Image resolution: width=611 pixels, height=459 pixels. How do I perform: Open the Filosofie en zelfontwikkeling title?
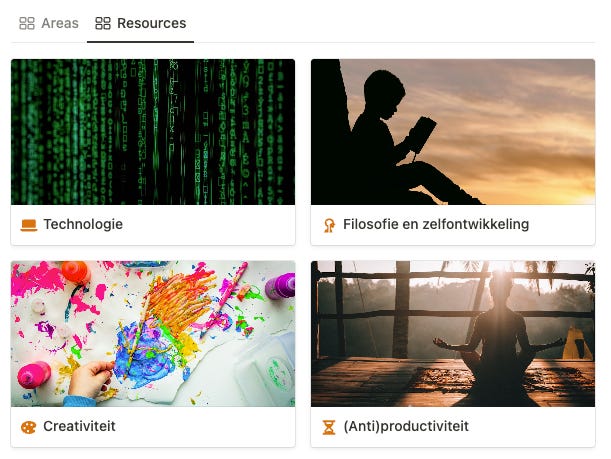point(436,224)
